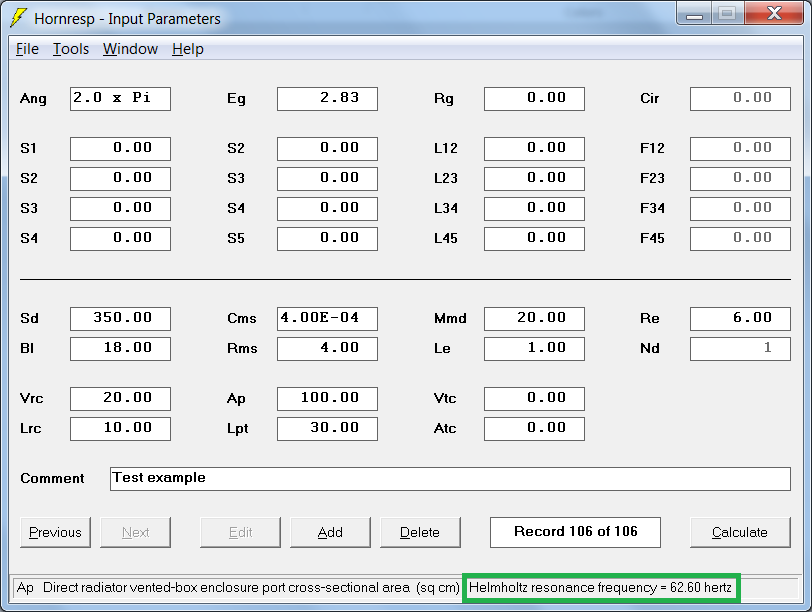Image resolution: width=812 pixels, height=612 pixels.
Task: Focus the S1 input field
Action: [x=120, y=149]
